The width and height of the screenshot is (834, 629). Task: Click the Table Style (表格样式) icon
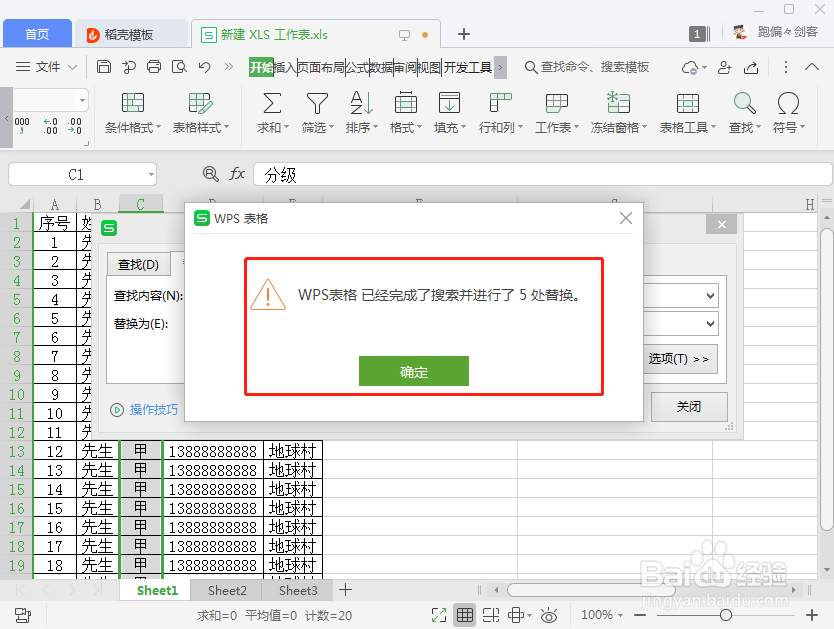click(201, 103)
